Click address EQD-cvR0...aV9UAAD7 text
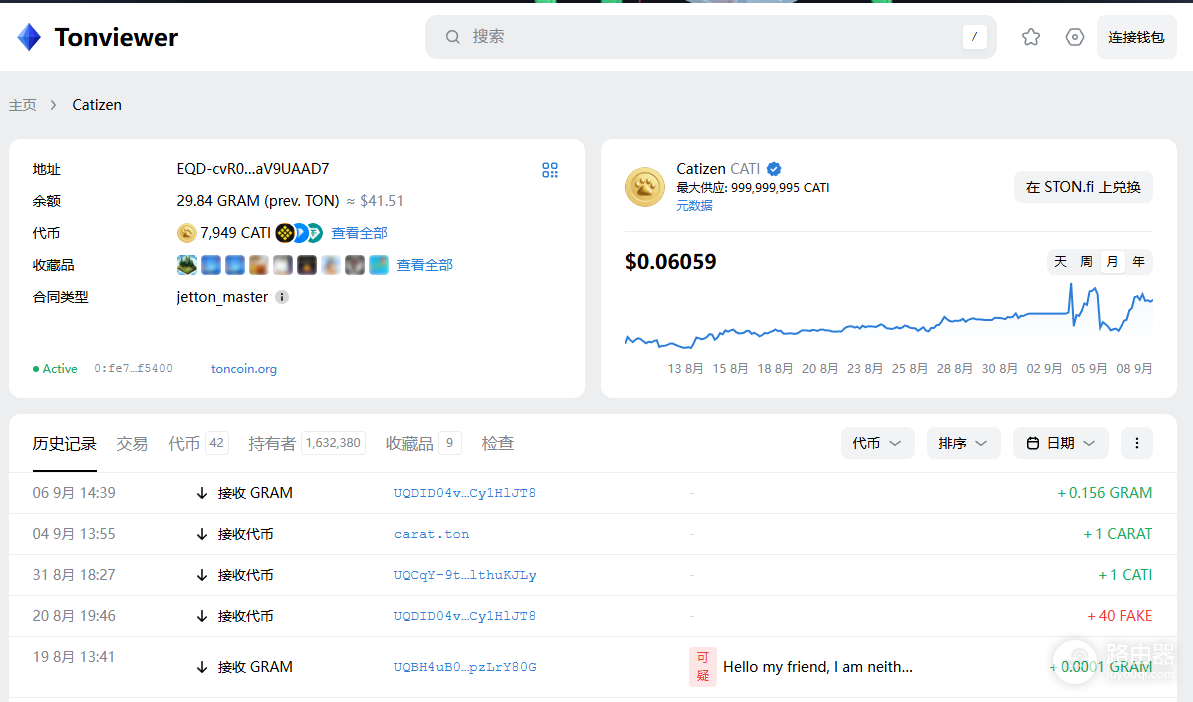The width and height of the screenshot is (1193, 702). (253, 169)
